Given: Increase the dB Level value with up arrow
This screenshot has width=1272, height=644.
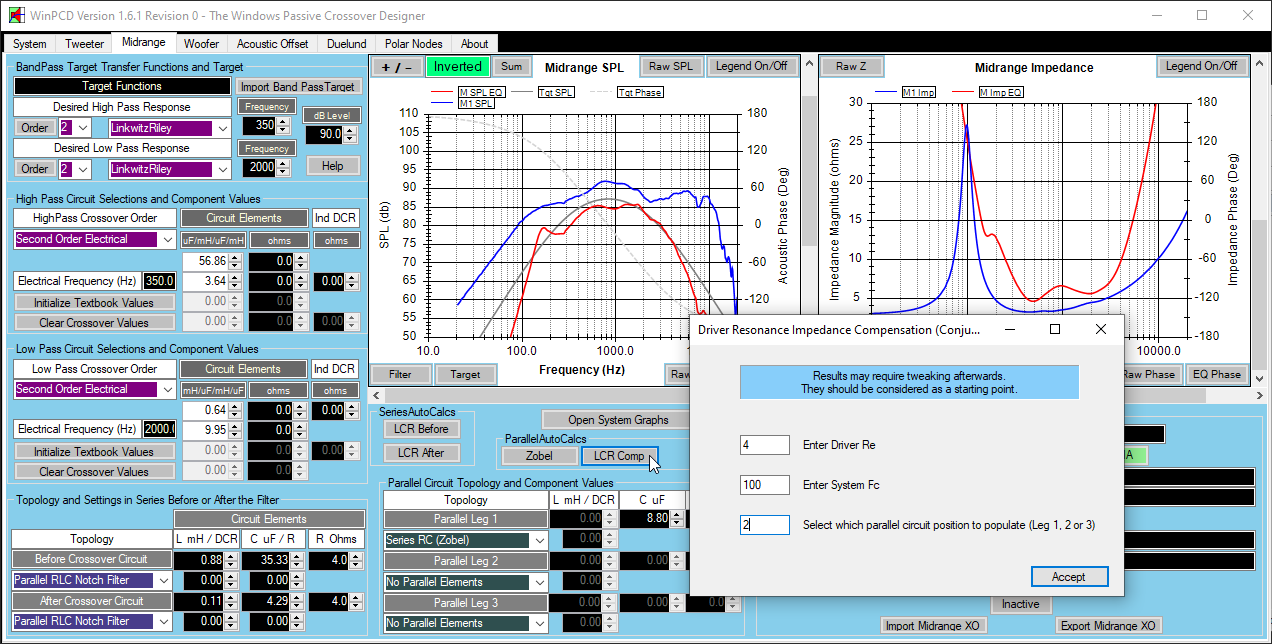Looking at the screenshot, I should click(x=350, y=130).
